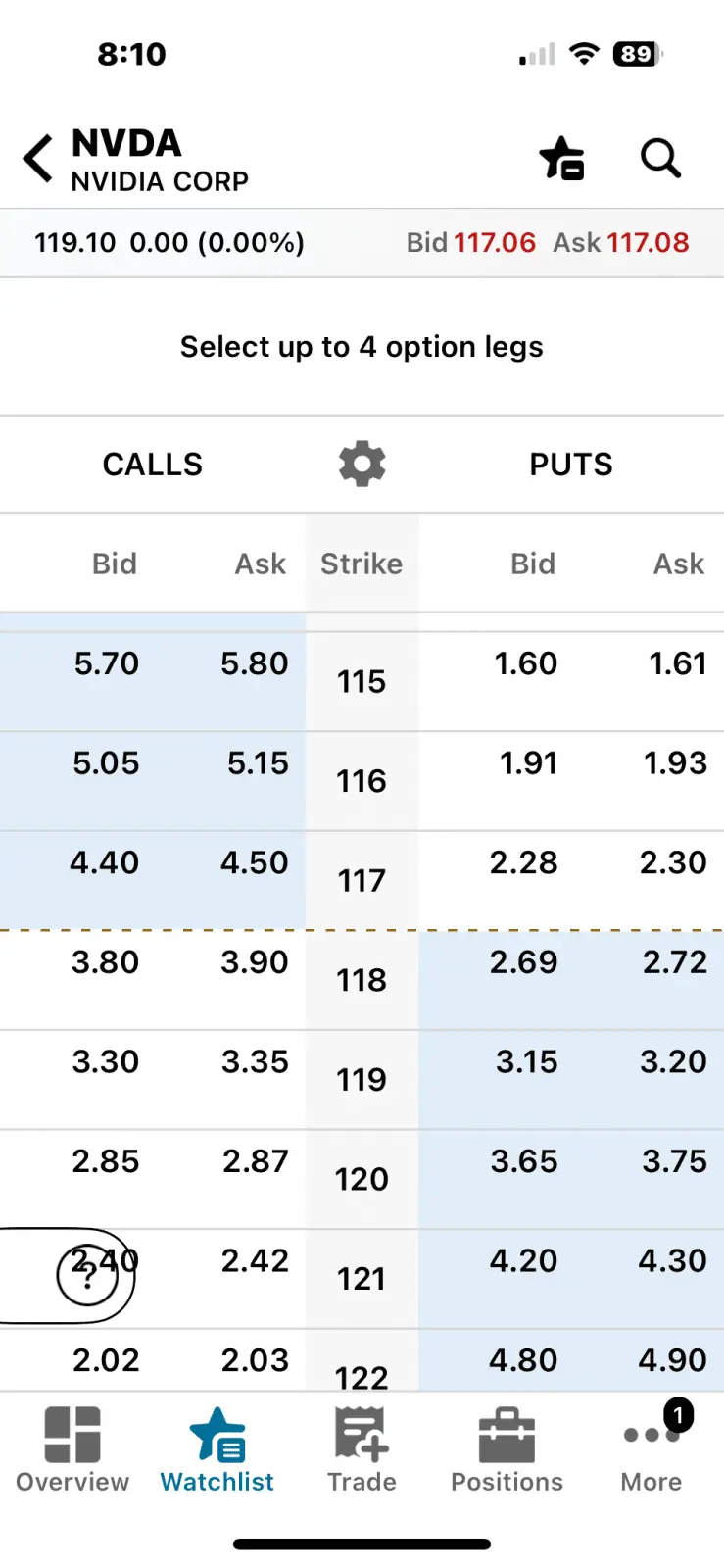Open the search magnifier icon
The width and height of the screenshot is (724, 1568).
click(660, 158)
